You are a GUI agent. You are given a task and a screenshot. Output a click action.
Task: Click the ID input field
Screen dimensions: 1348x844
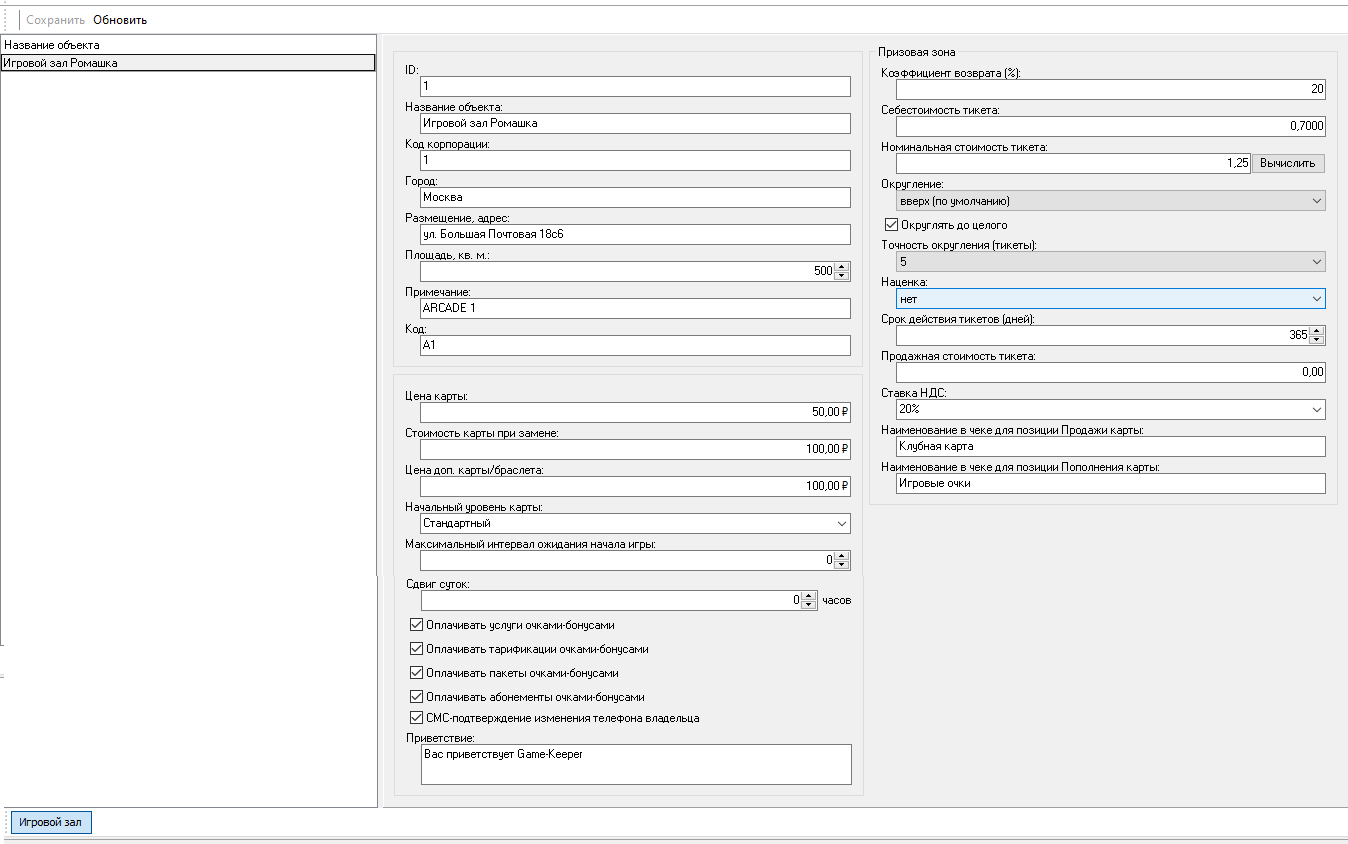[x=635, y=87]
